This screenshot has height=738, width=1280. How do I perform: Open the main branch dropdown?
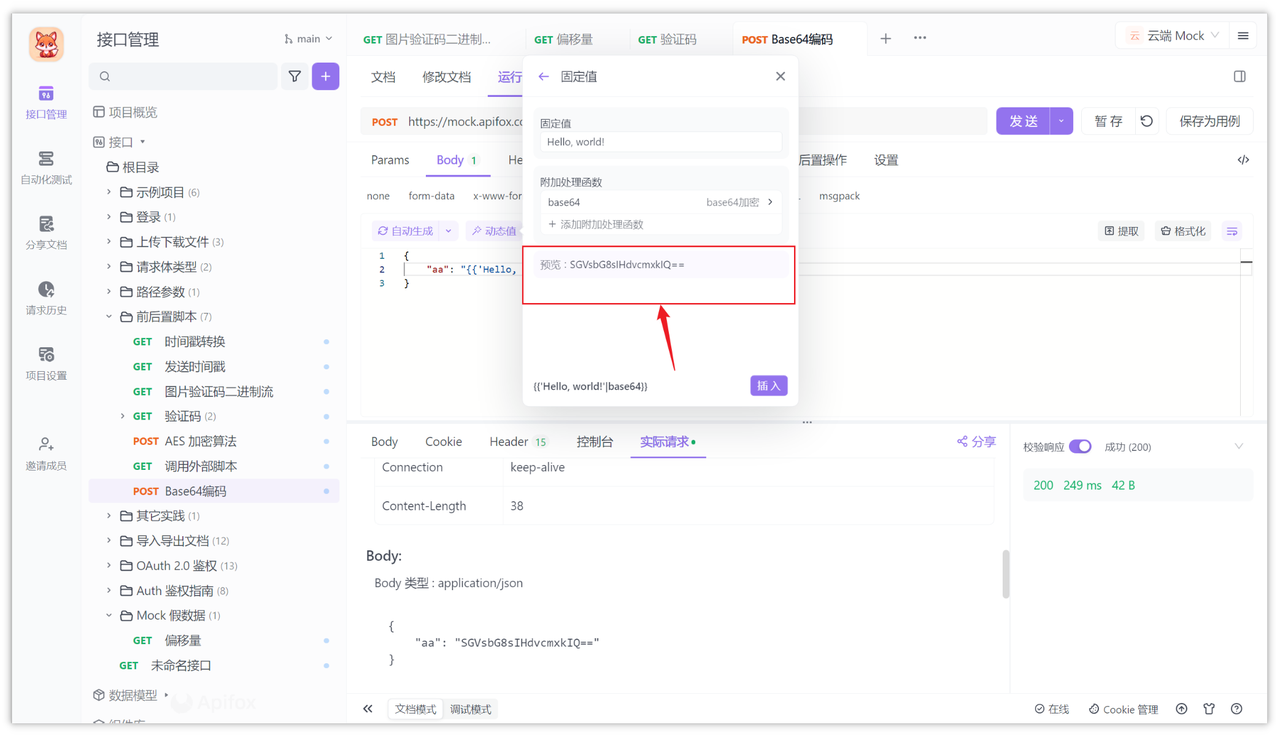[x=308, y=39]
